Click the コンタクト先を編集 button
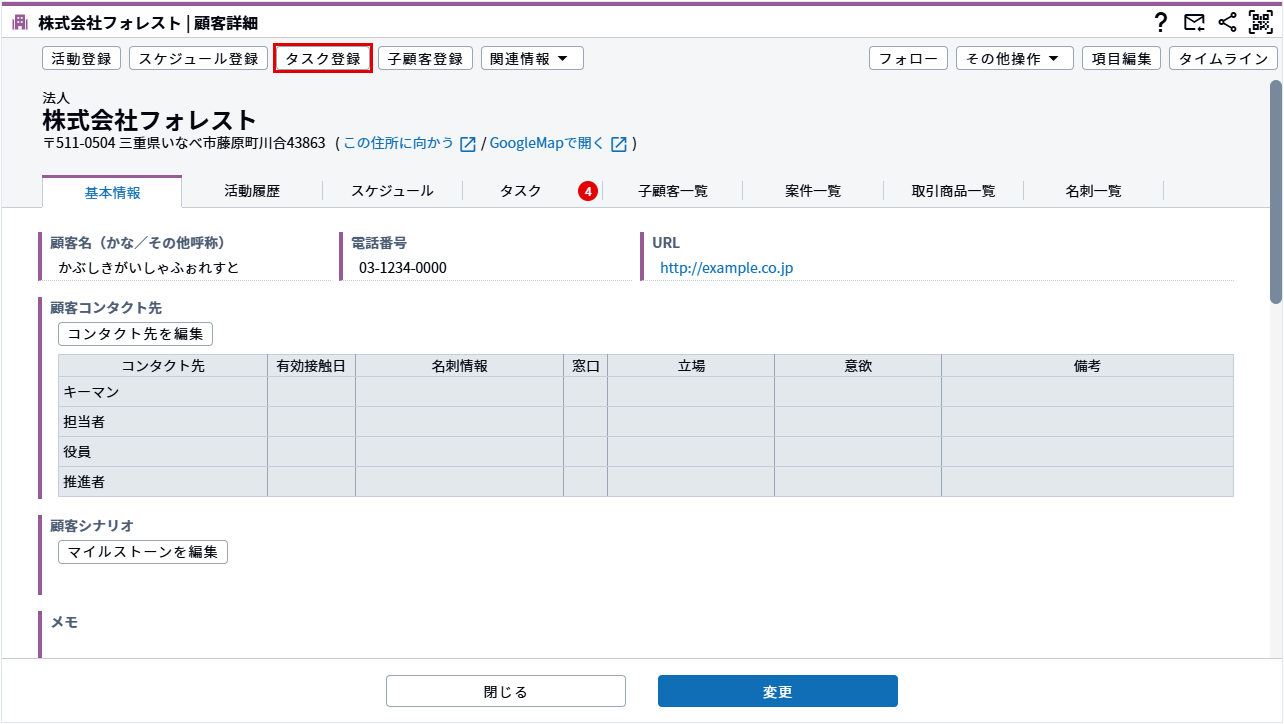 pyautogui.click(x=135, y=334)
